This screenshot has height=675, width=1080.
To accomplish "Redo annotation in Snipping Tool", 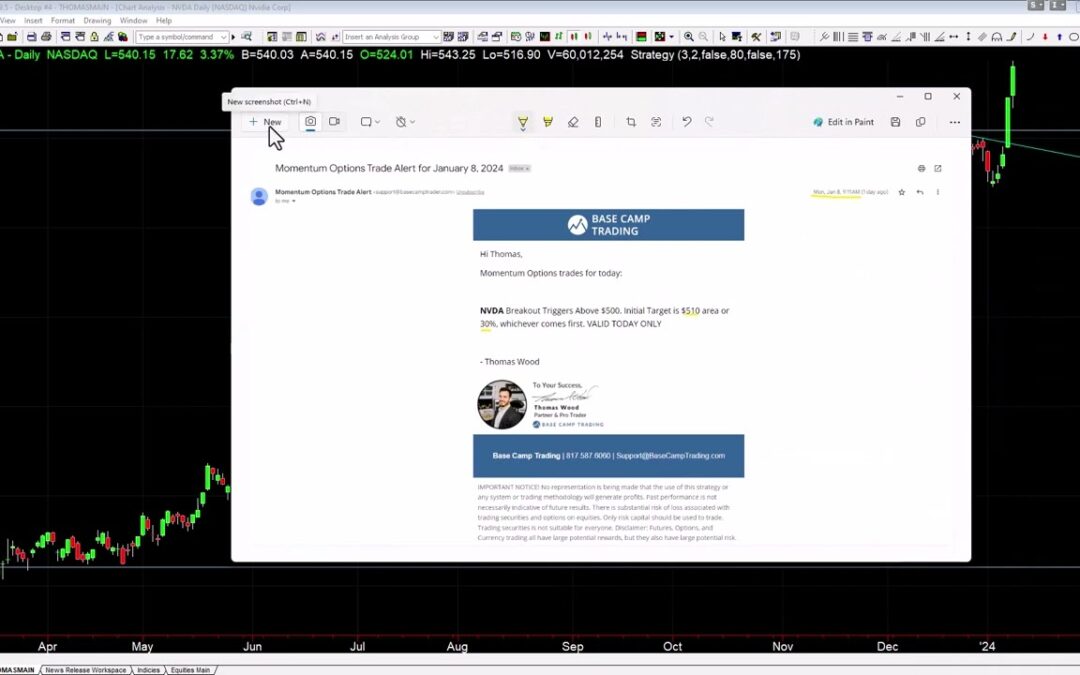I will pyautogui.click(x=709, y=122).
